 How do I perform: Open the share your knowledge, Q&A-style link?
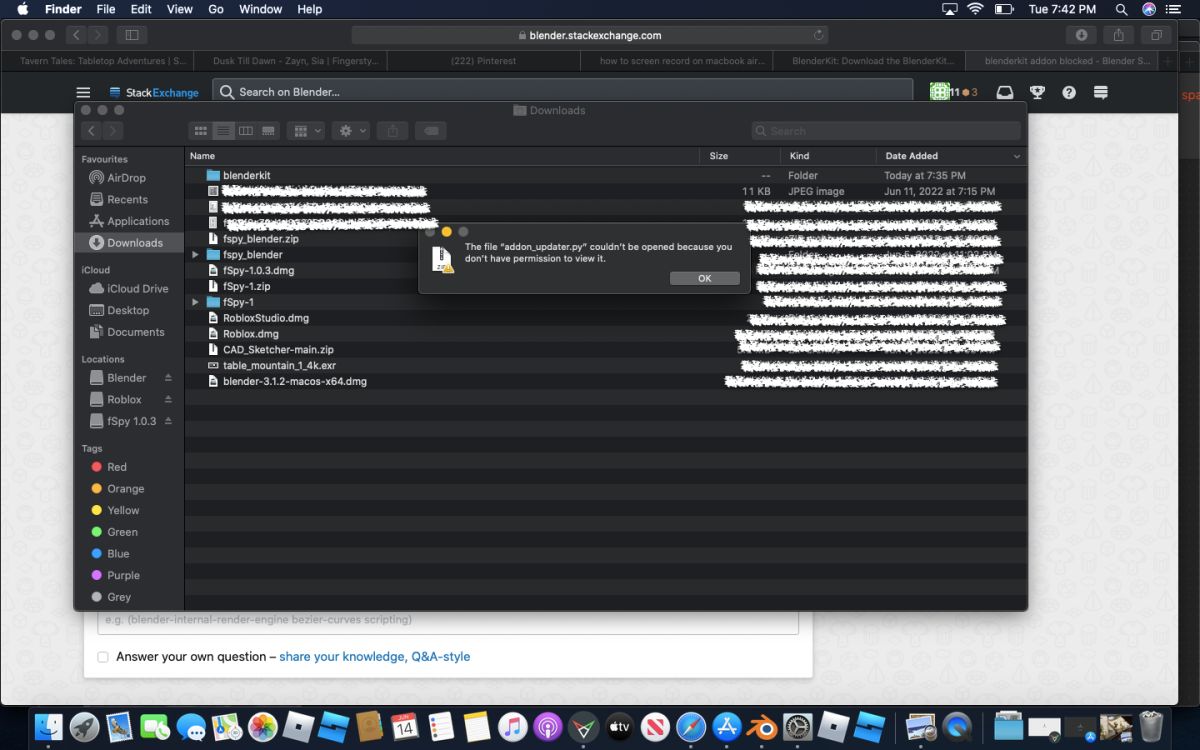coord(374,657)
